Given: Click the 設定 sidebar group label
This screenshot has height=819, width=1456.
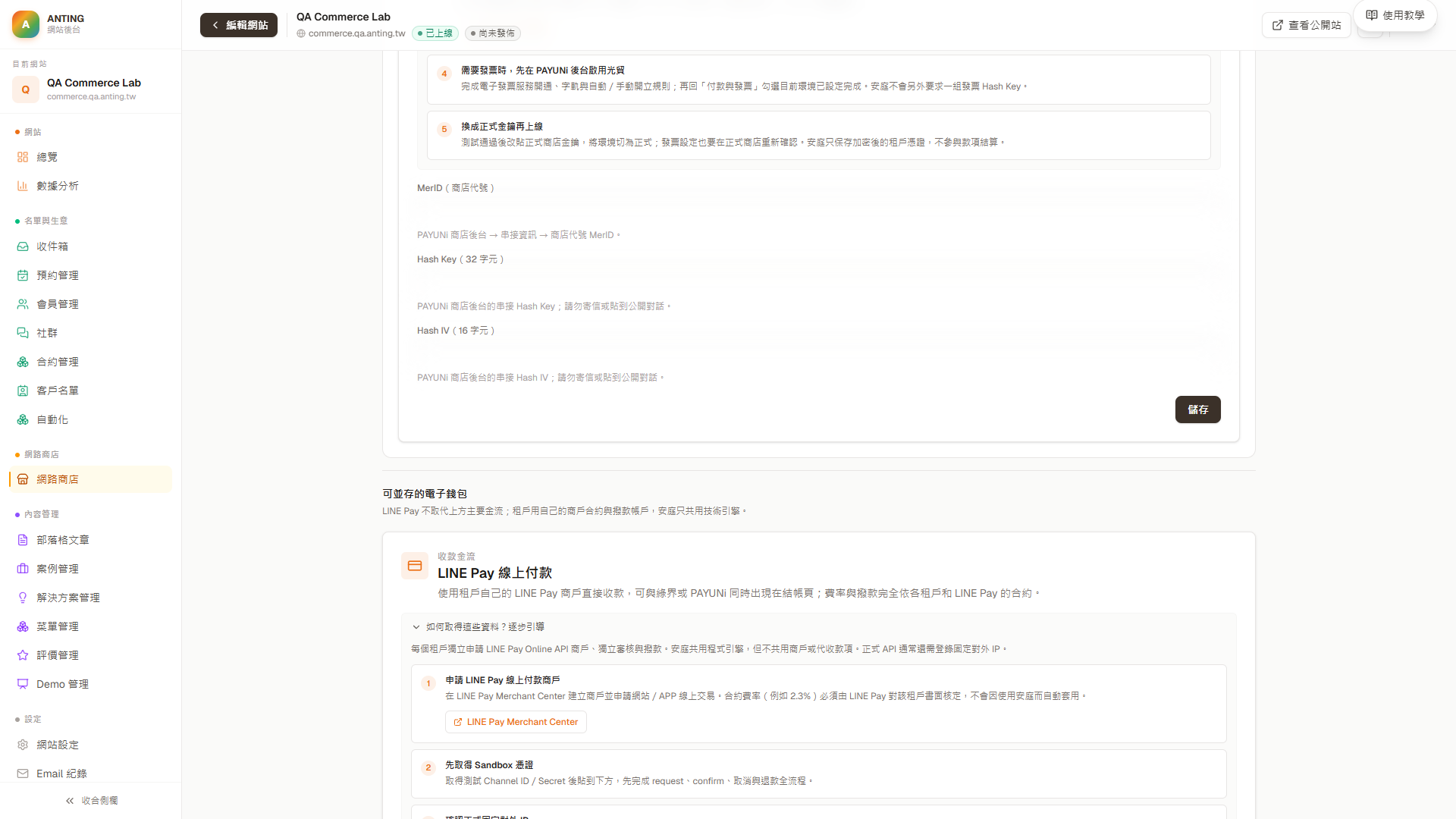Looking at the screenshot, I should (x=33, y=719).
